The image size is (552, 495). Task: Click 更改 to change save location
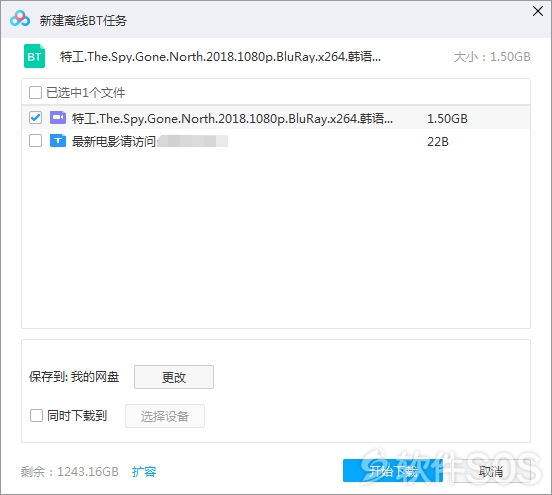[x=174, y=377]
